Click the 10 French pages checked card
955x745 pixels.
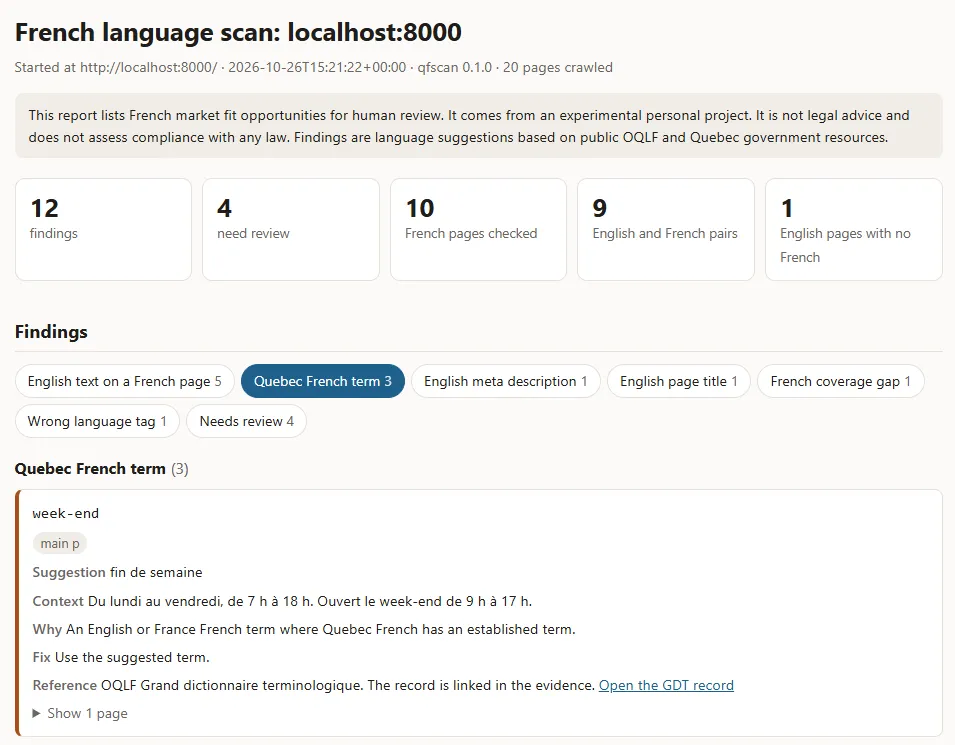tap(479, 230)
